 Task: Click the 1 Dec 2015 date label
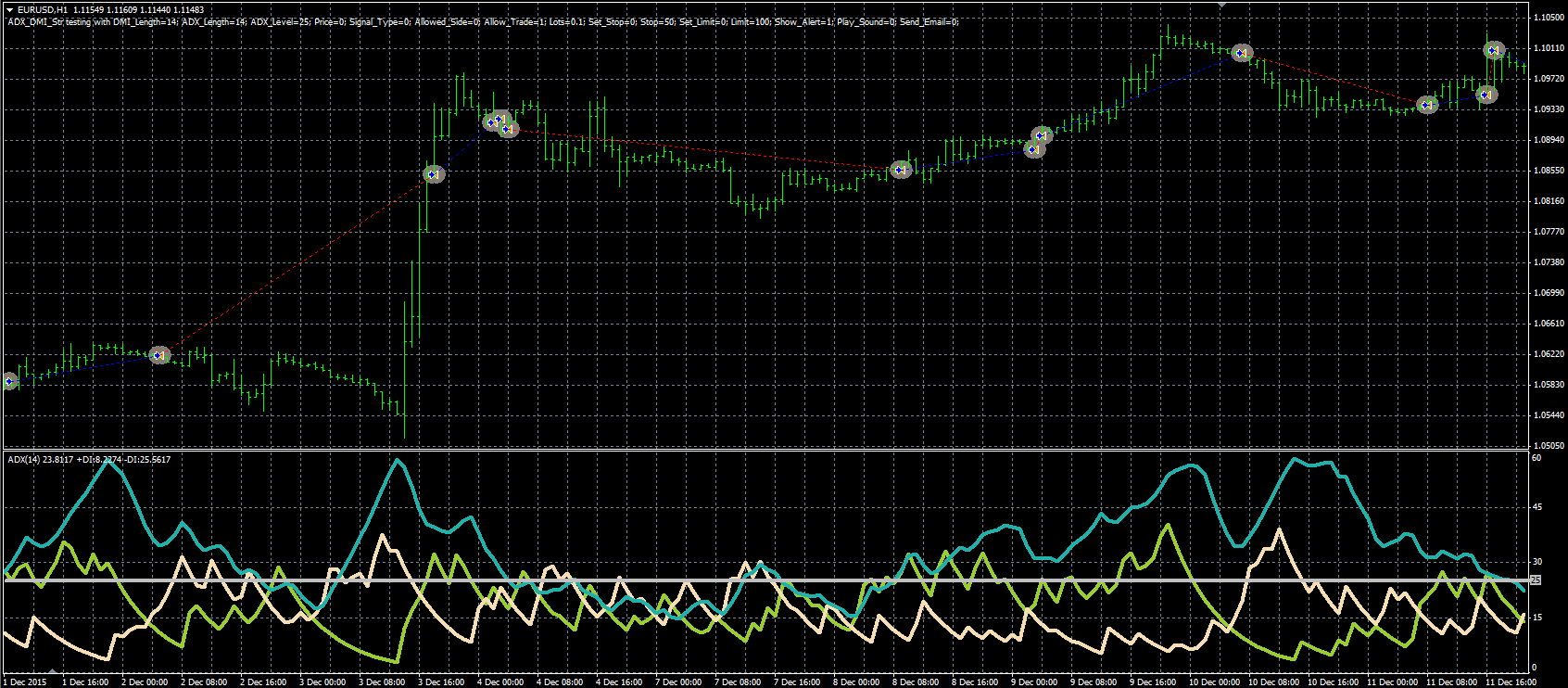tap(25, 682)
